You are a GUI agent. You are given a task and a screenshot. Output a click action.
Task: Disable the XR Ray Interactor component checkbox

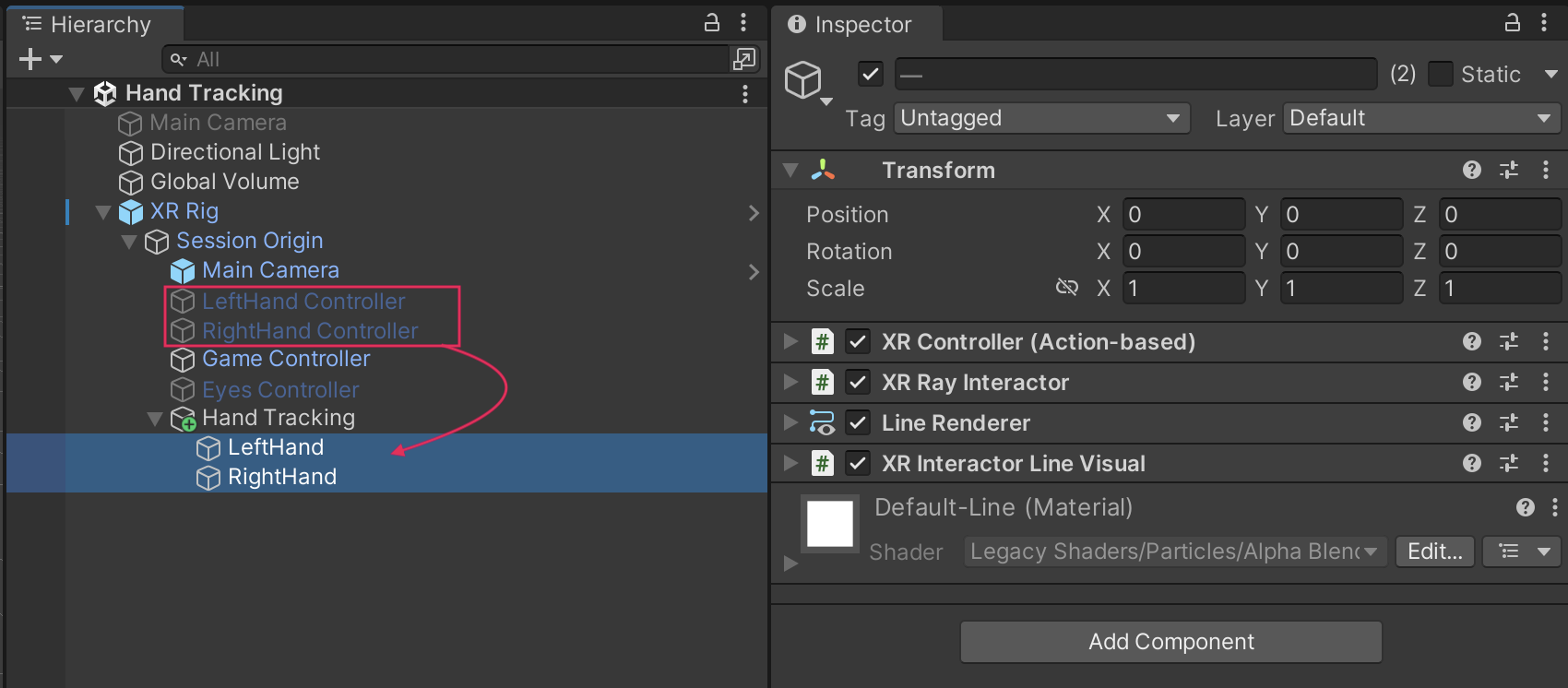tap(858, 382)
